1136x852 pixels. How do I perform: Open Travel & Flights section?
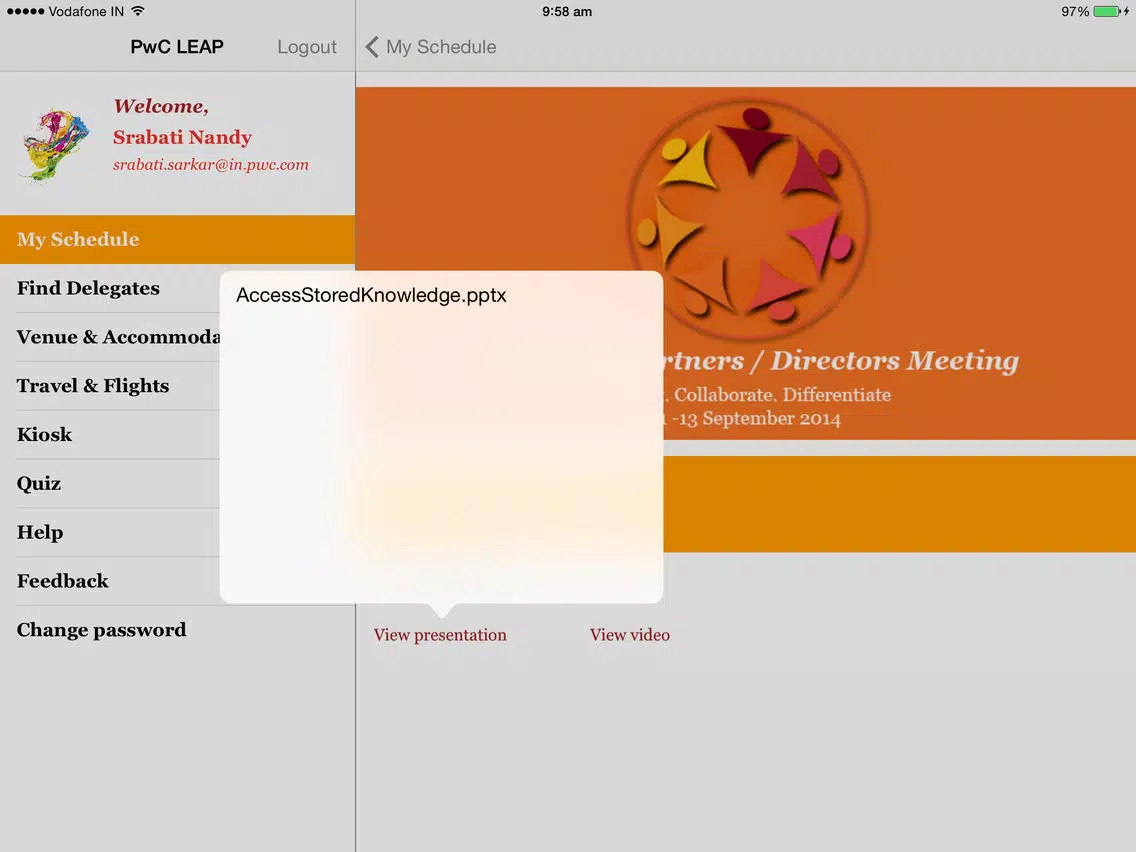110,385
